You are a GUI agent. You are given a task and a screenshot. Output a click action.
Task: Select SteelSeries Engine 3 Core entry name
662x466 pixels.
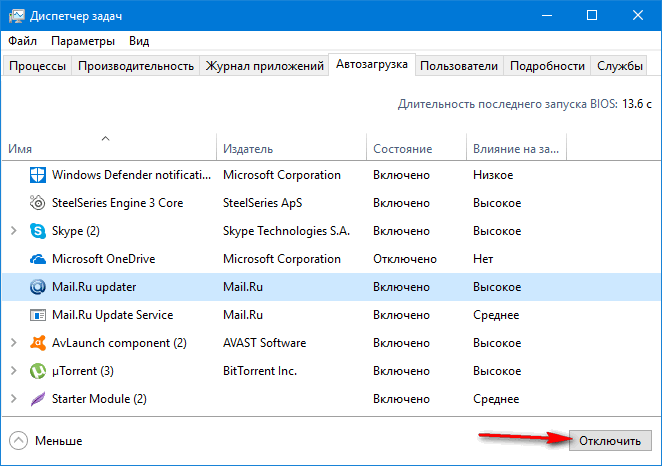pyautogui.click(x=117, y=203)
